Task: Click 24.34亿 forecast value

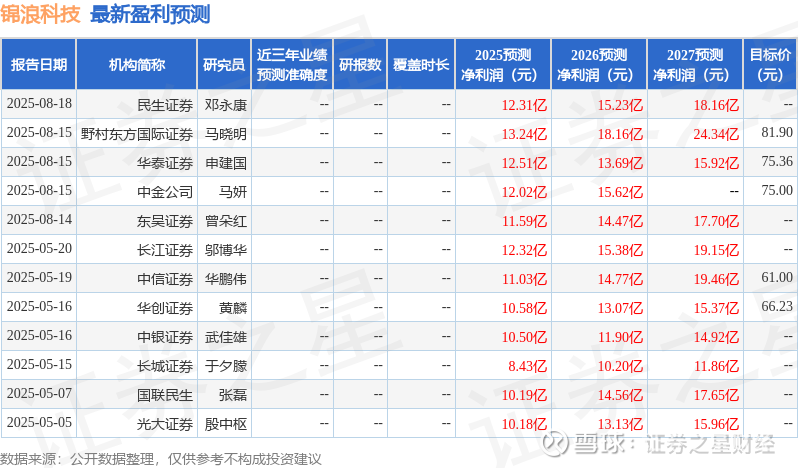Action: click(x=716, y=134)
